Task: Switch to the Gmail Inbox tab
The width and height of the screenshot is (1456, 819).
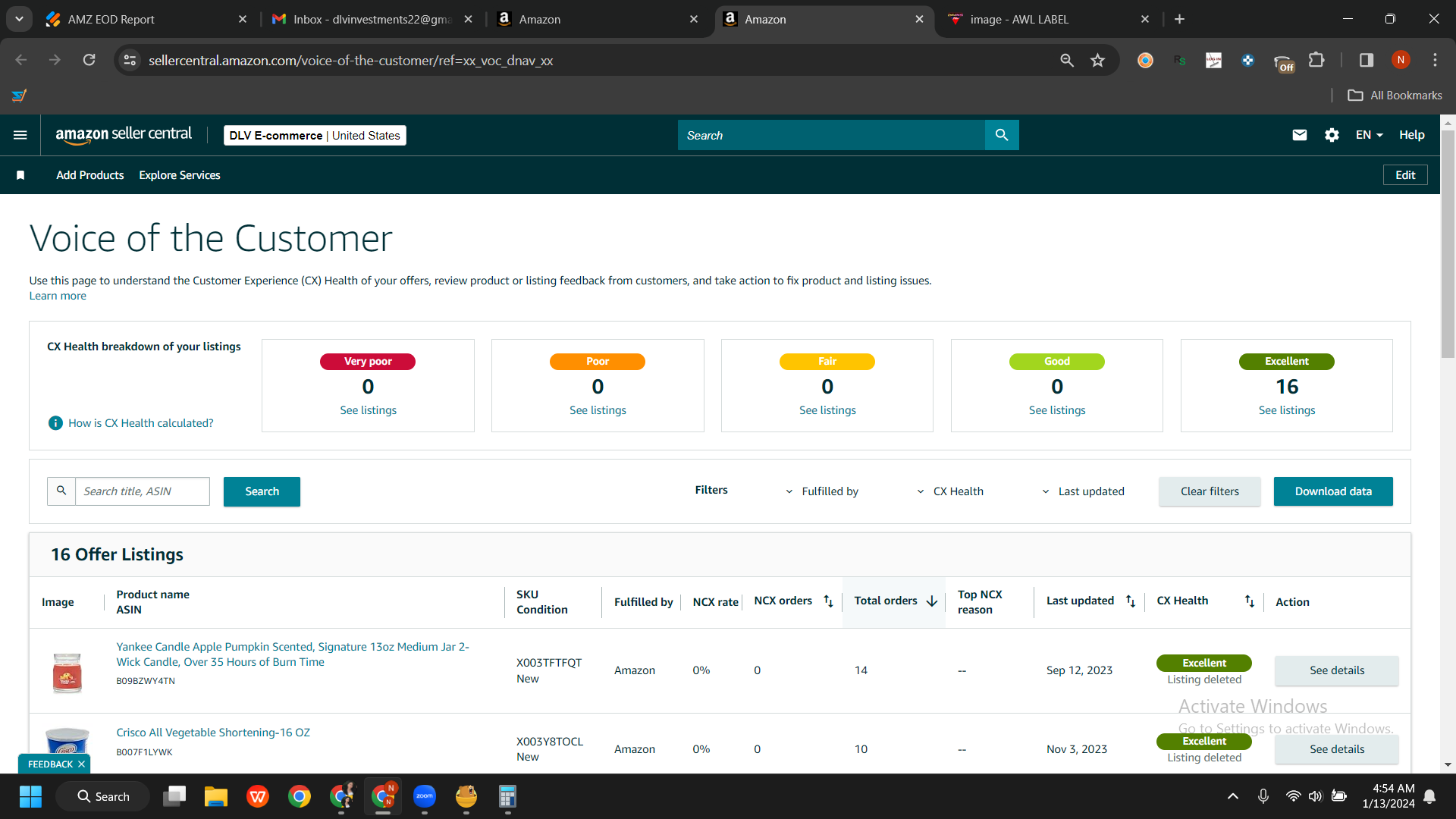Action: [372, 19]
